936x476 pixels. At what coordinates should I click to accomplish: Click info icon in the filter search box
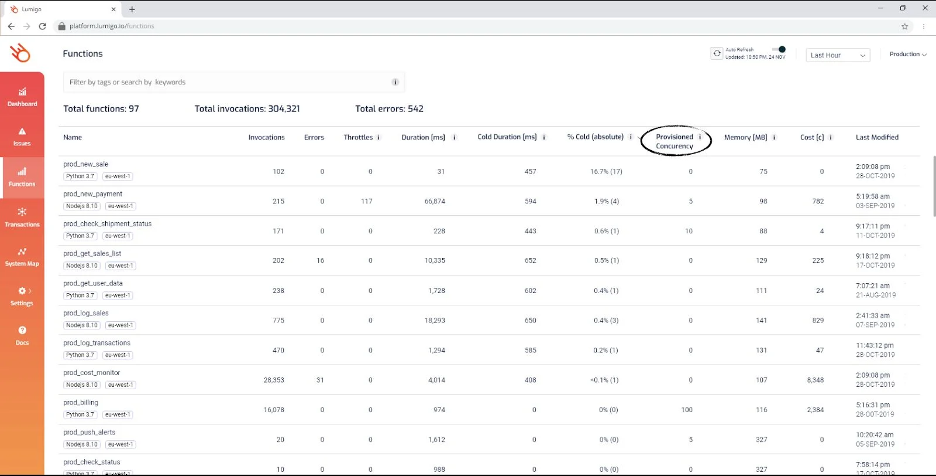click(395, 82)
